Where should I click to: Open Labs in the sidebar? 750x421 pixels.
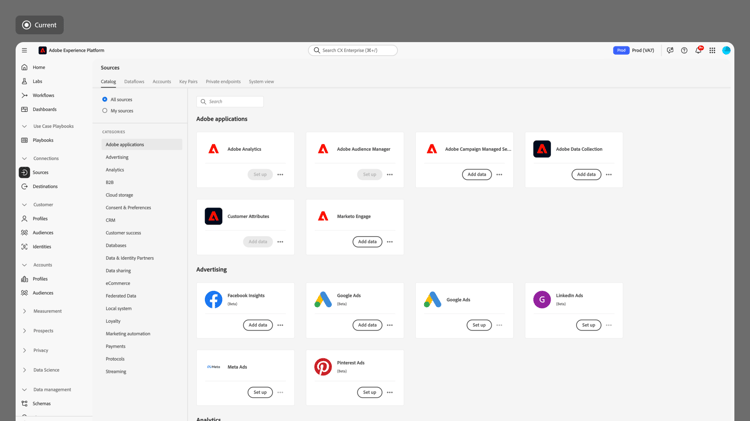(37, 81)
